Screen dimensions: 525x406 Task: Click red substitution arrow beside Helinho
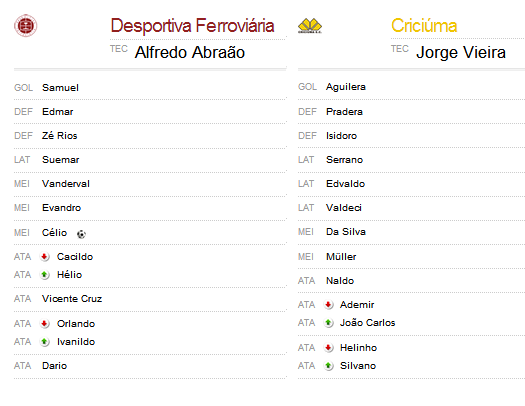pyautogui.click(x=328, y=348)
